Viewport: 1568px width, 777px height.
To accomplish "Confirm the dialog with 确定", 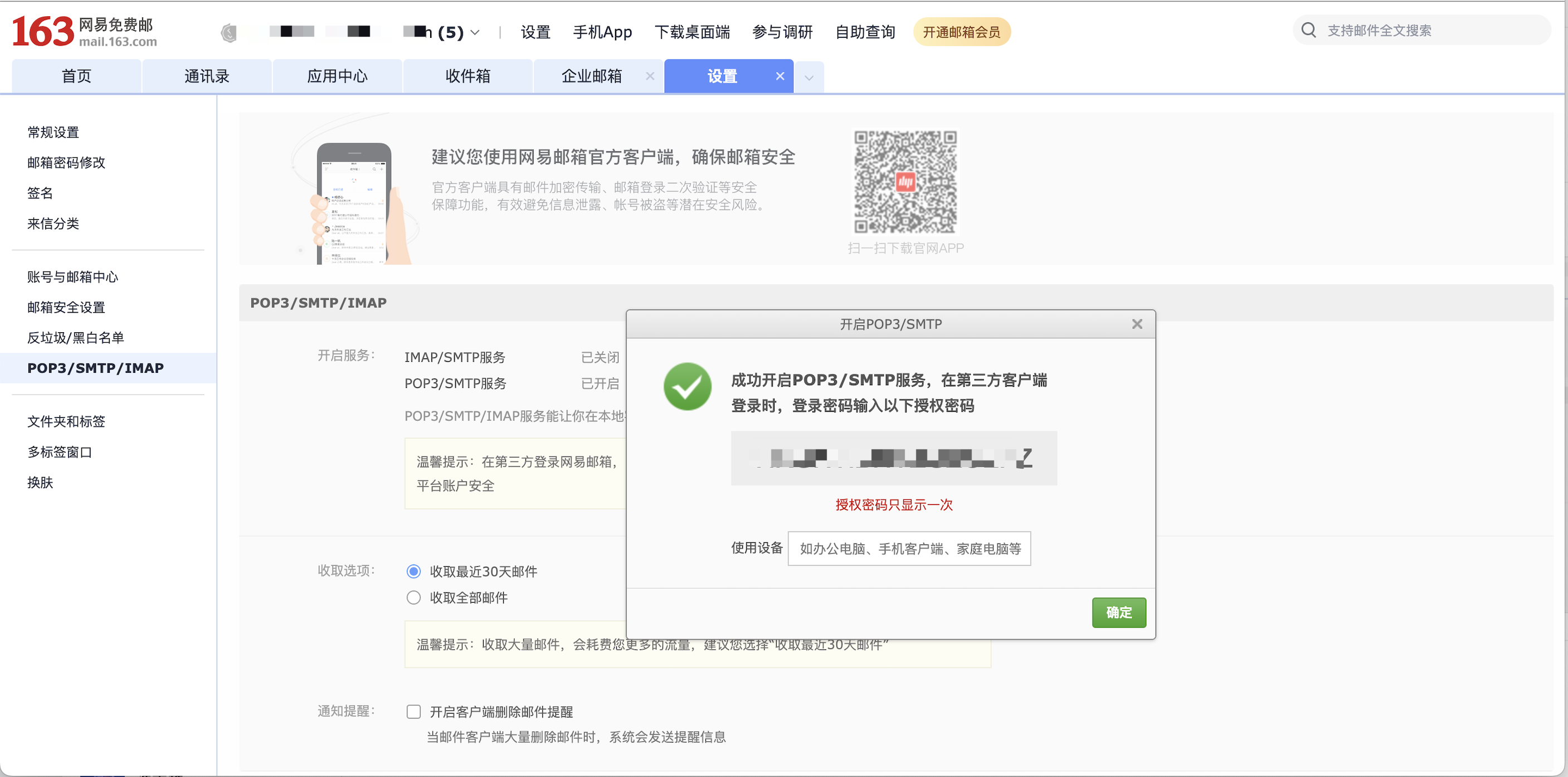I will pyautogui.click(x=1119, y=613).
